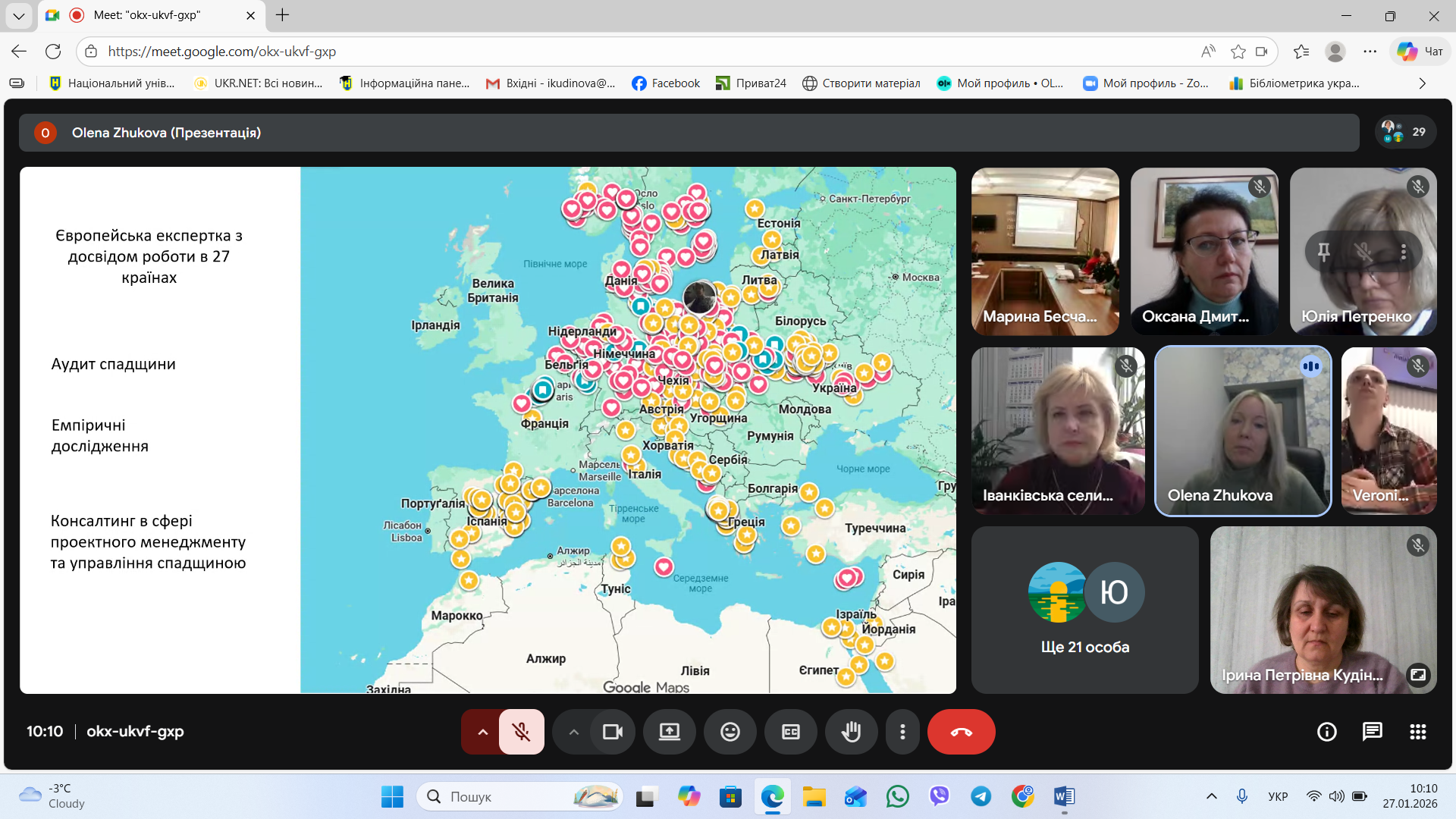Image resolution: width=1456 pixels, height=819 pixels.
Task: Open chat with everyone panel
Action: click(x=1372, y=732)
